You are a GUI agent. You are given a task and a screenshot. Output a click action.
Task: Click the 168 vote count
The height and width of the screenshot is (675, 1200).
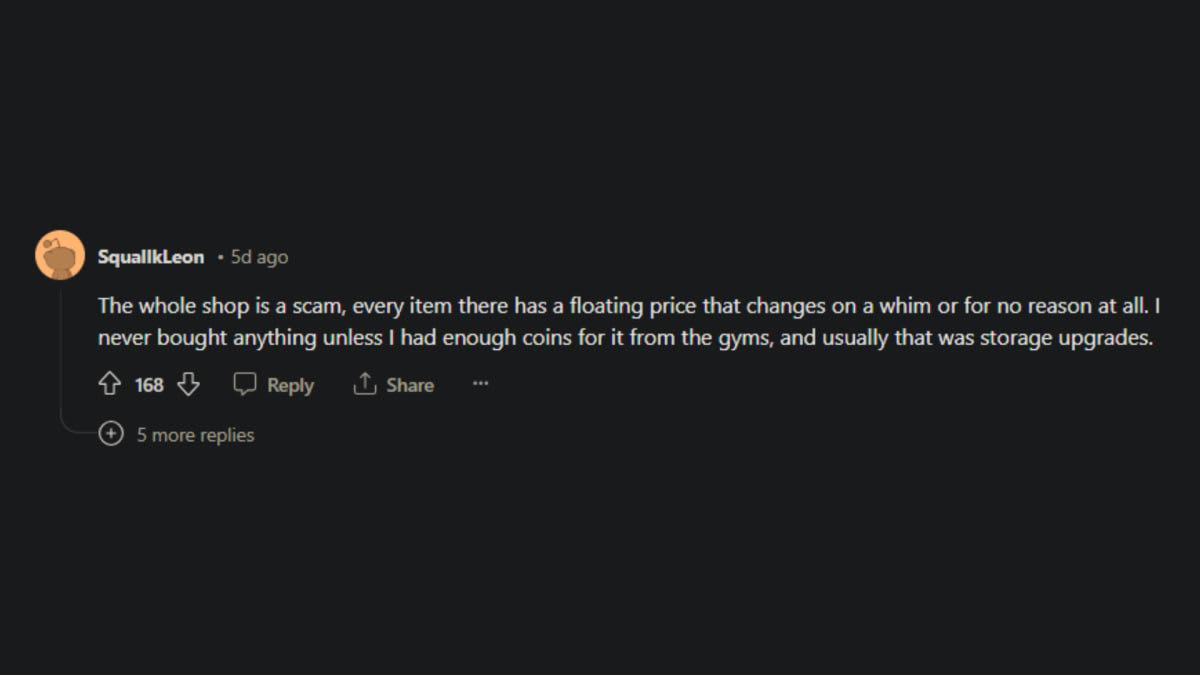coord(149,385)
